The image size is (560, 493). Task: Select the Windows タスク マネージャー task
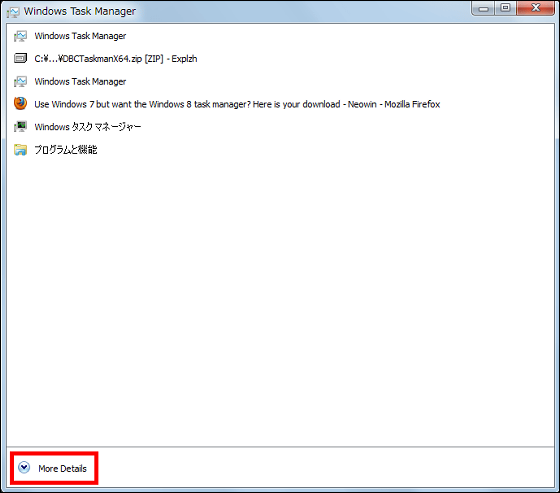click(x=88, y=127)
